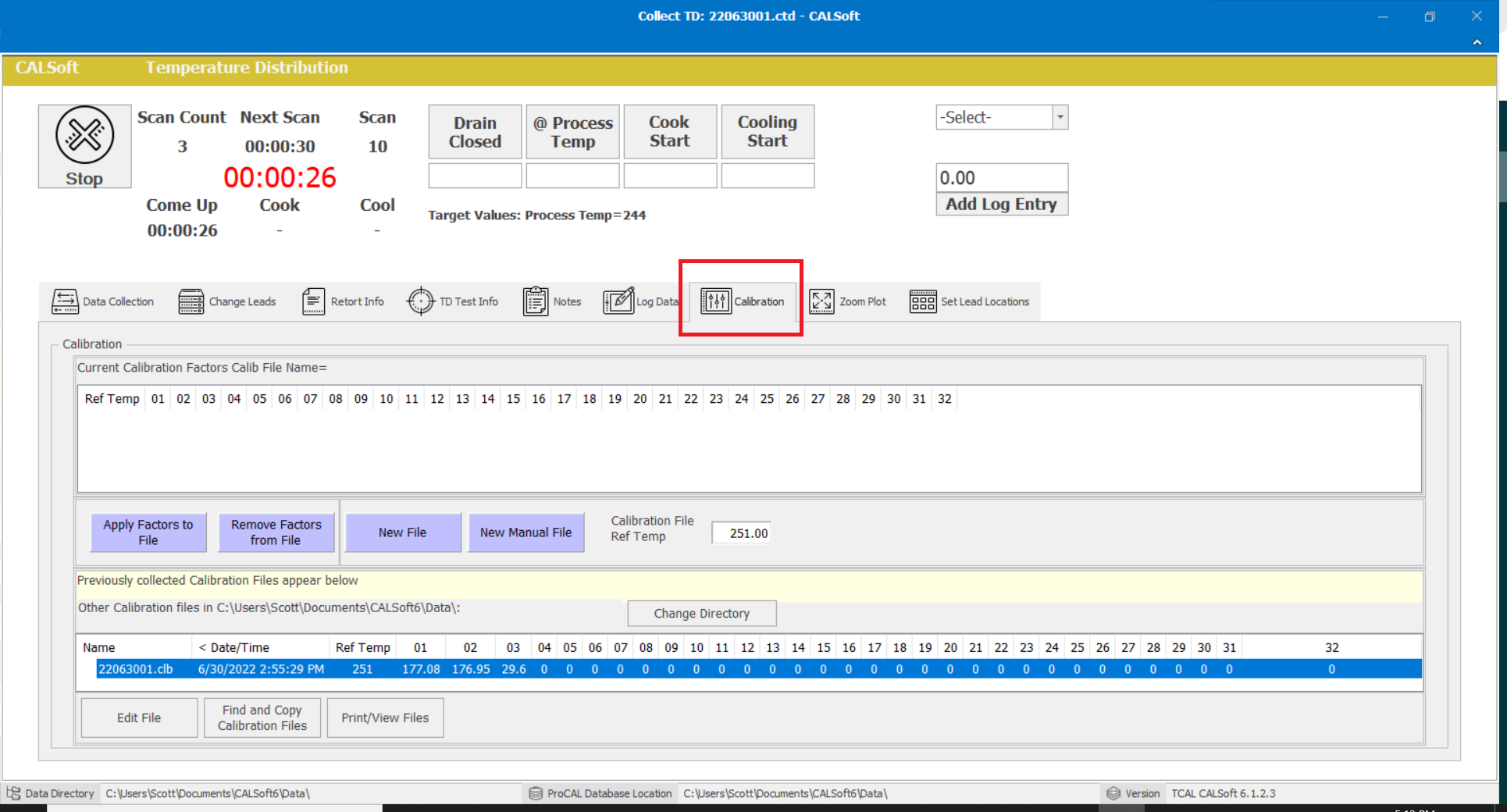1507x812 pixels.
Task: Click the @ Process Temp button
Action: pos(572,132)
